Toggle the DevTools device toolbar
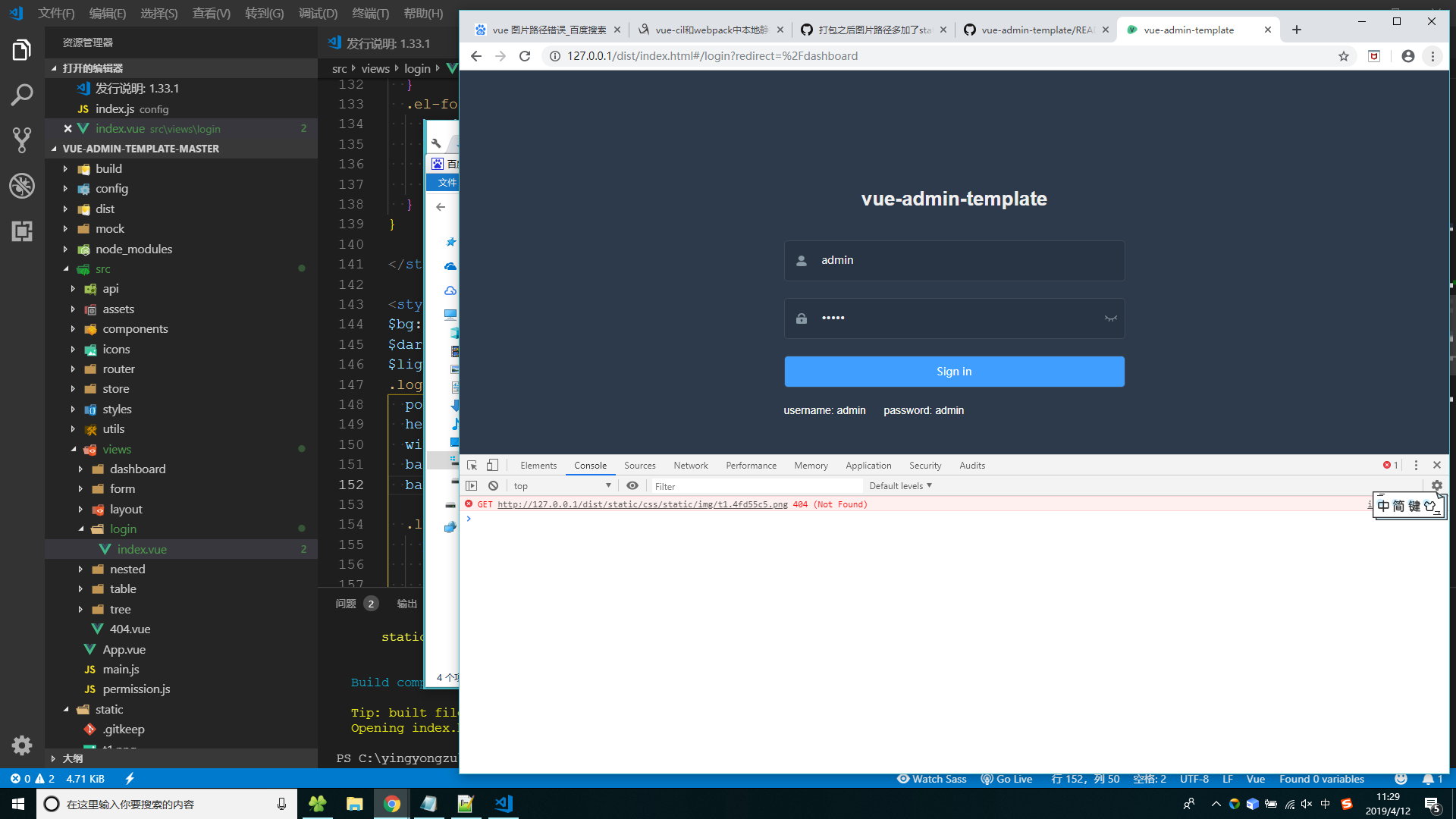The width and height of the screenshot is (1456, 819). pyautogui.click(x=493, y=466)
